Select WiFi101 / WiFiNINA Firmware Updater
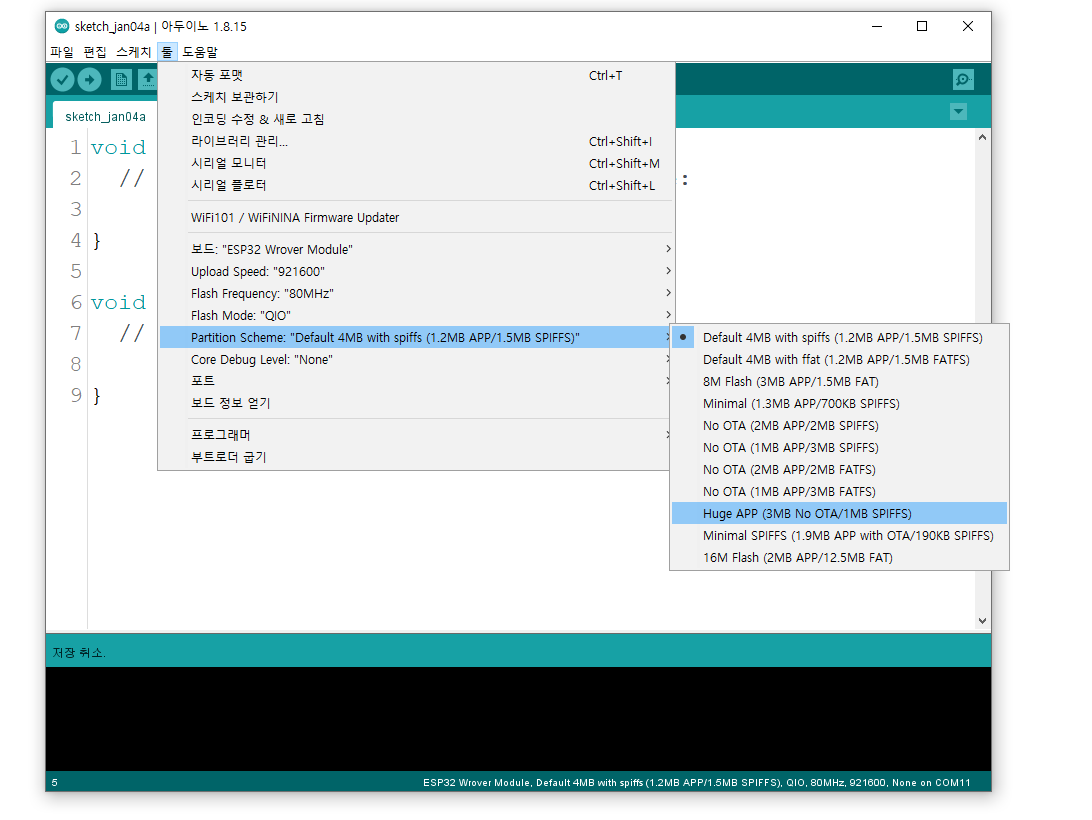1092x820 pixels. pyautogui.click(x=416, y=217)
